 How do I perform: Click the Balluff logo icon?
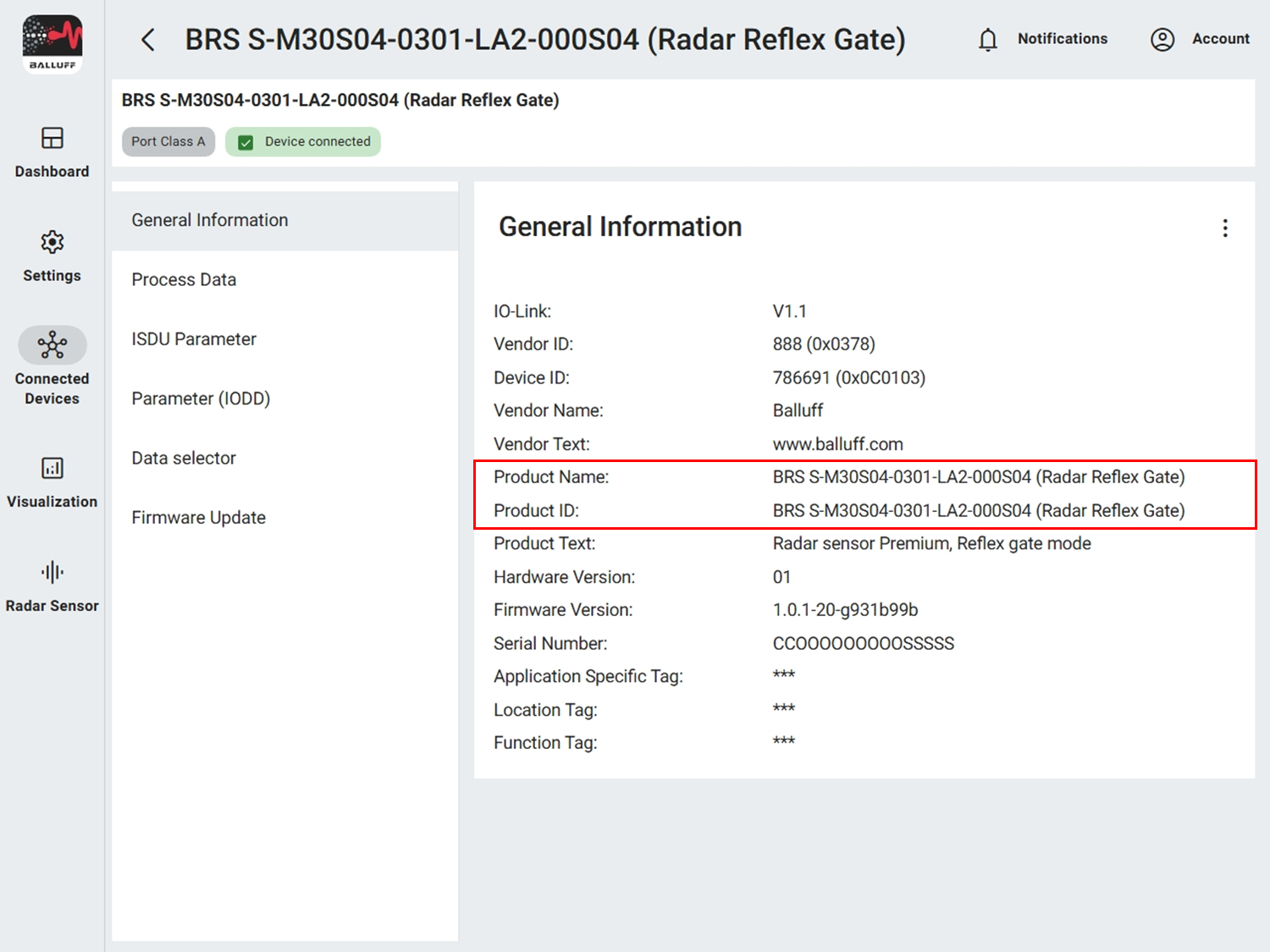(x=52, y=44)
